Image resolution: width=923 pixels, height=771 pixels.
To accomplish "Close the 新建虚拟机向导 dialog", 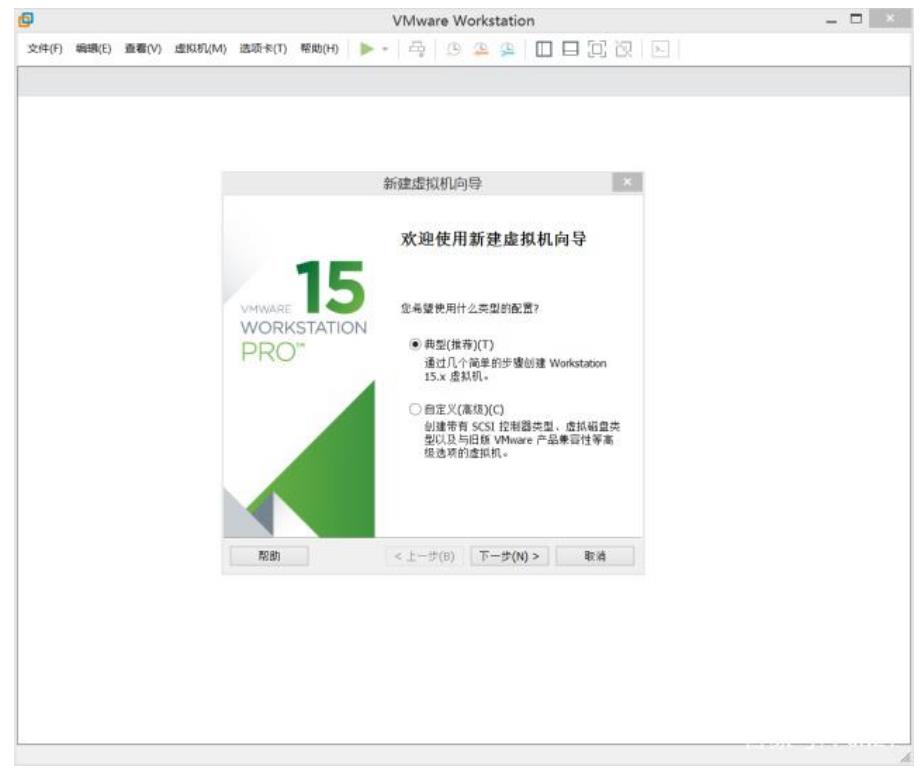I will (x=627, y=182).
